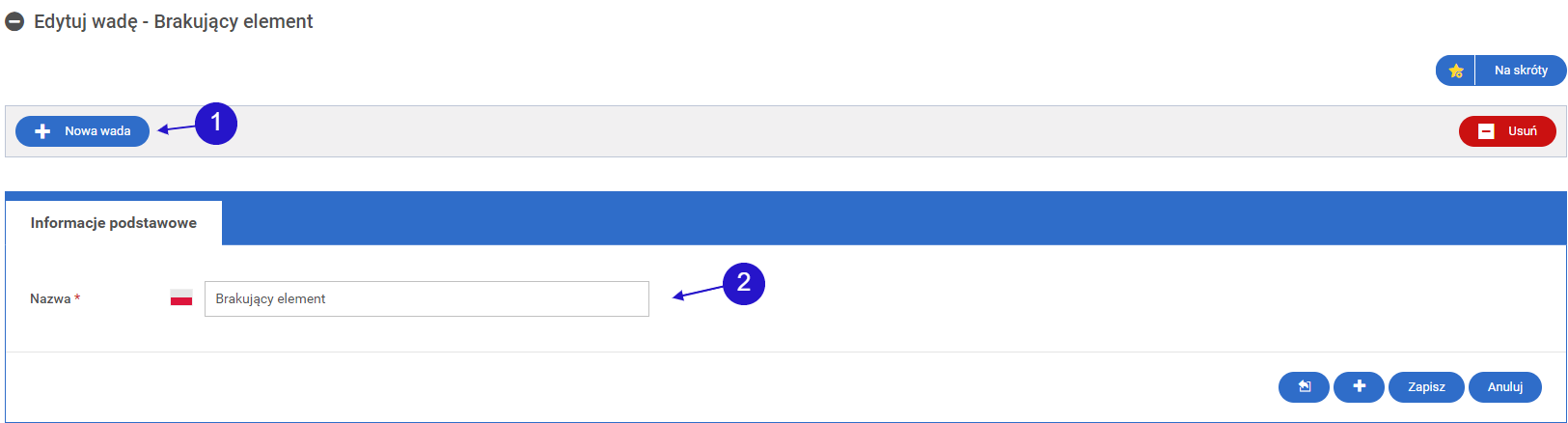1568x423 pixels.
Task: Click the numbered marker 1 circle
Action: pos(216,123)
